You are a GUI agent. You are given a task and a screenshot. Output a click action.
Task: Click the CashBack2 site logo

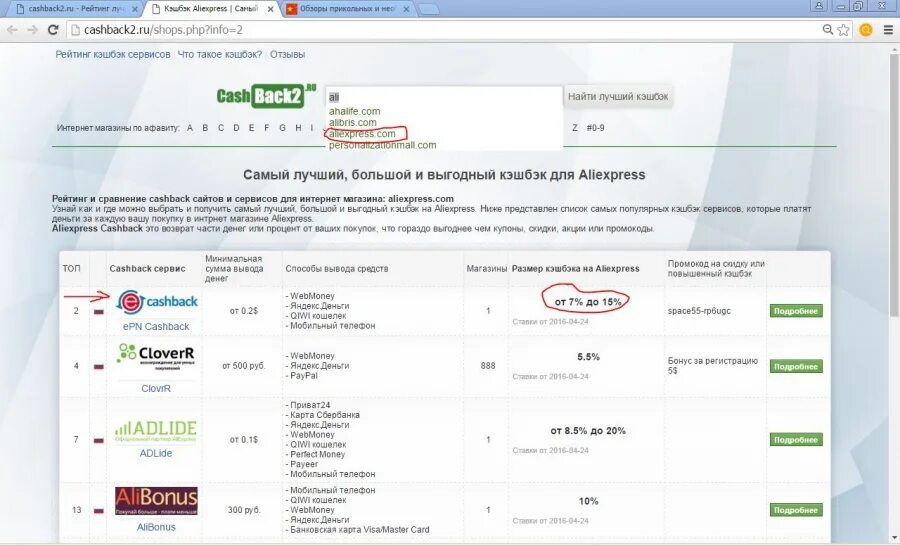(x=266, y=95)
